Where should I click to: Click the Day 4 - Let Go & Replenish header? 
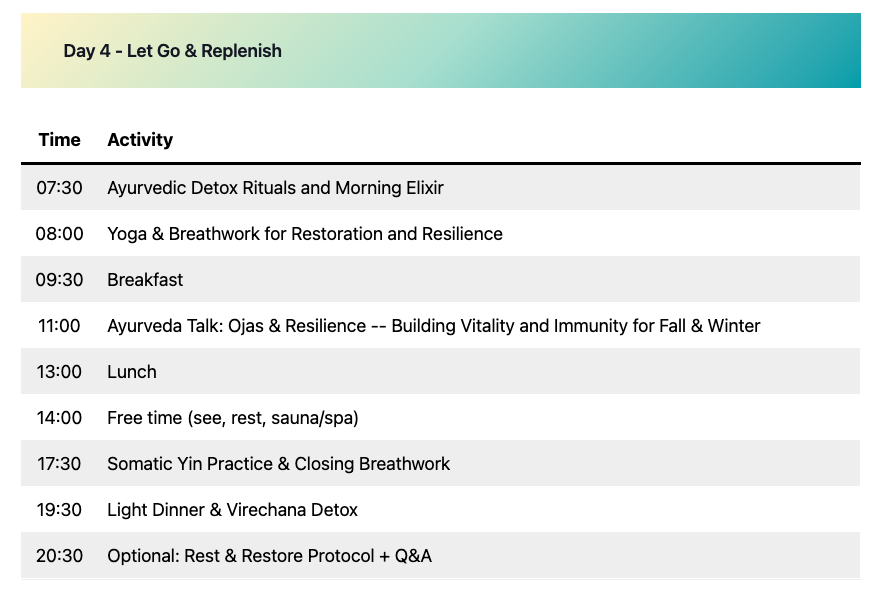point(173,51)
